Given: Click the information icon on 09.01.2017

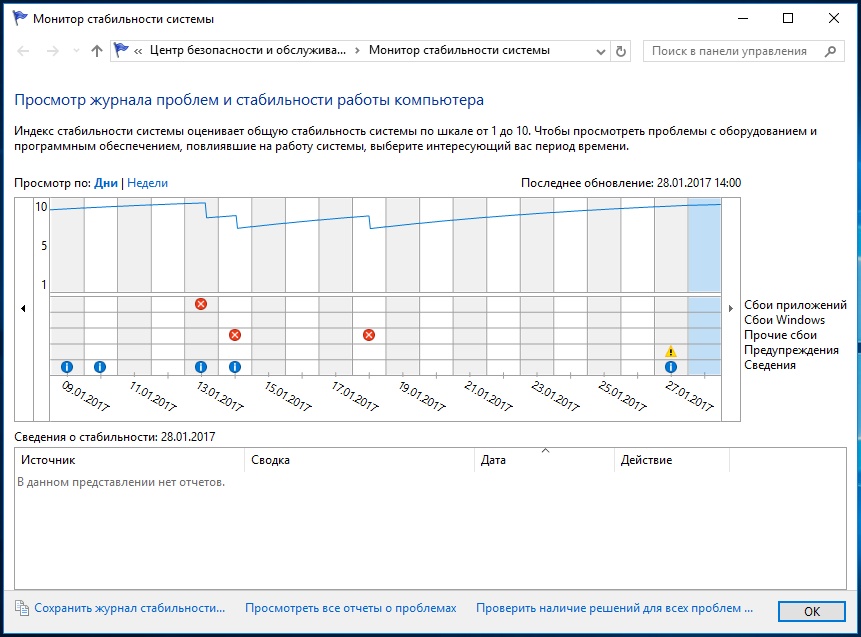Looking at the screenshot, I should click(x=66, y=367).
